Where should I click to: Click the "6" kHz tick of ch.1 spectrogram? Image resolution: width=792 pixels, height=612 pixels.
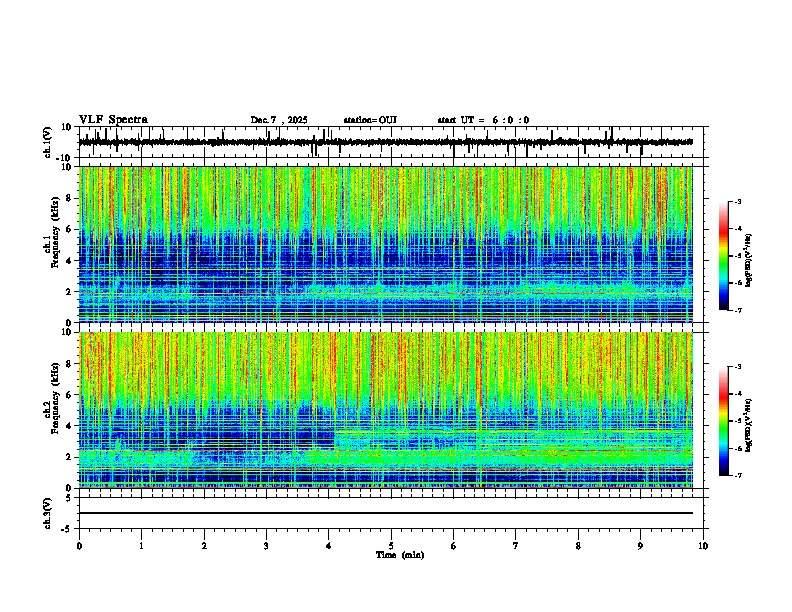click(69, 229)
